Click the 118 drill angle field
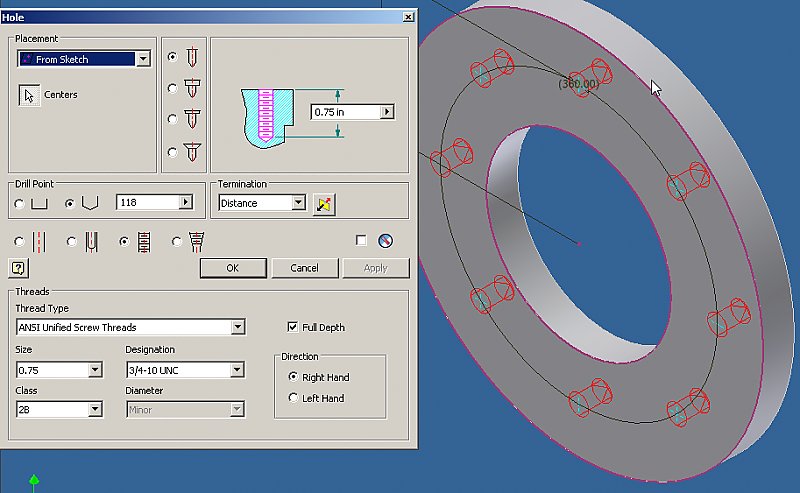 point(148,203)
